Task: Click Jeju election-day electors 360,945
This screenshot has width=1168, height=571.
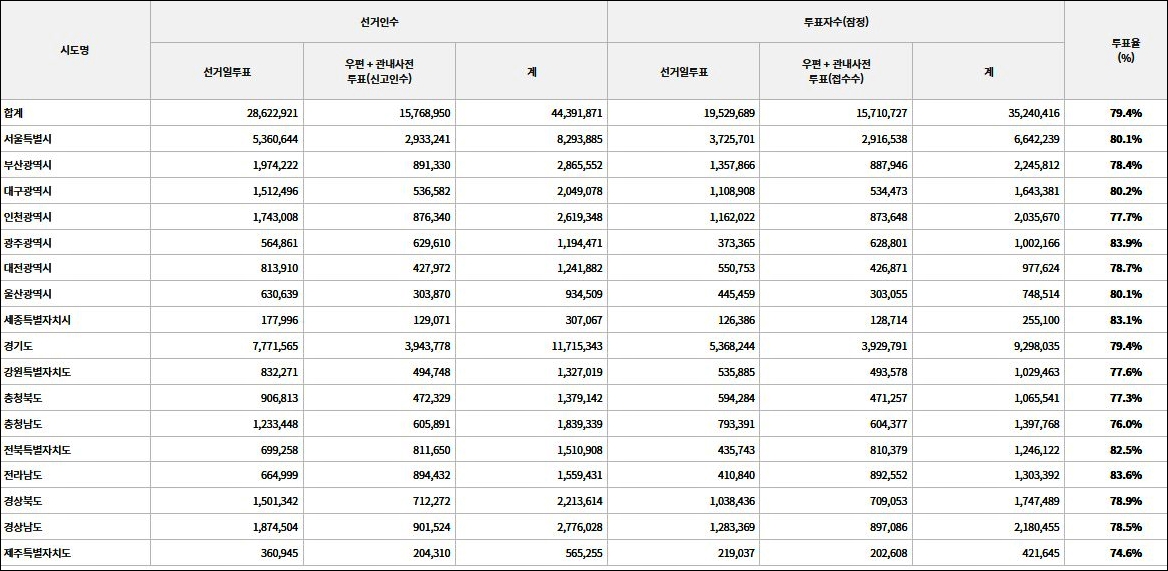Action: (x=281, y=553)
